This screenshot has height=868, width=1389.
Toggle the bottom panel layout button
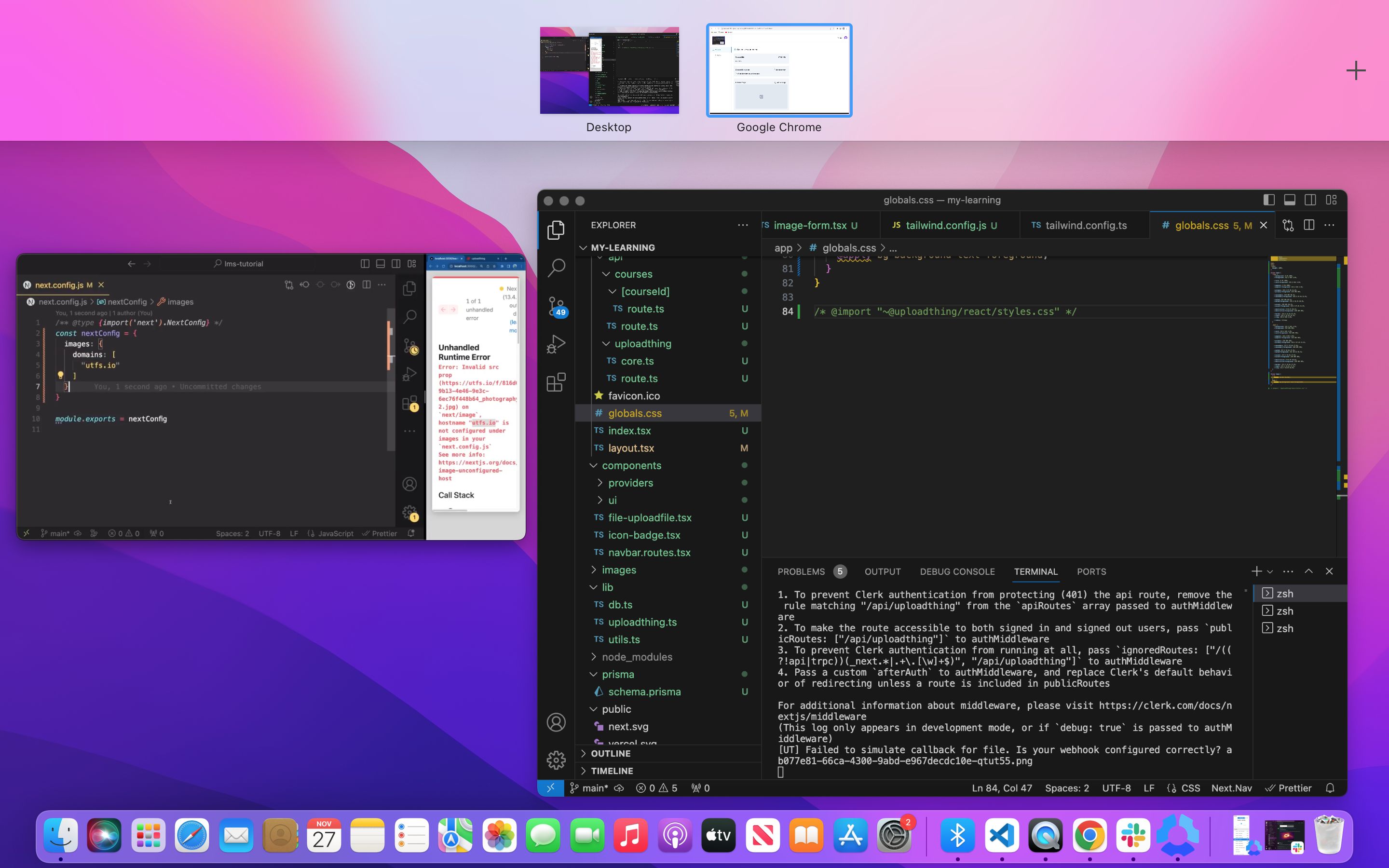tap(1289, 200)
